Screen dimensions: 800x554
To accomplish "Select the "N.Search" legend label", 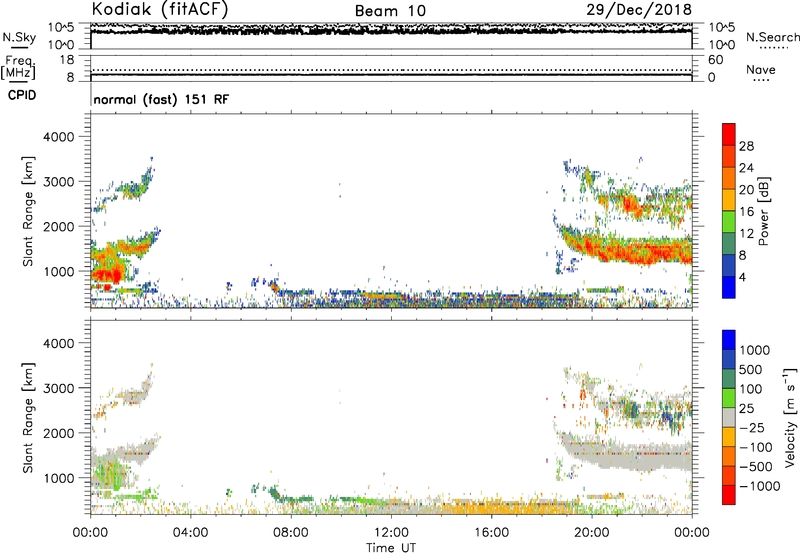I will pos(772,37).
